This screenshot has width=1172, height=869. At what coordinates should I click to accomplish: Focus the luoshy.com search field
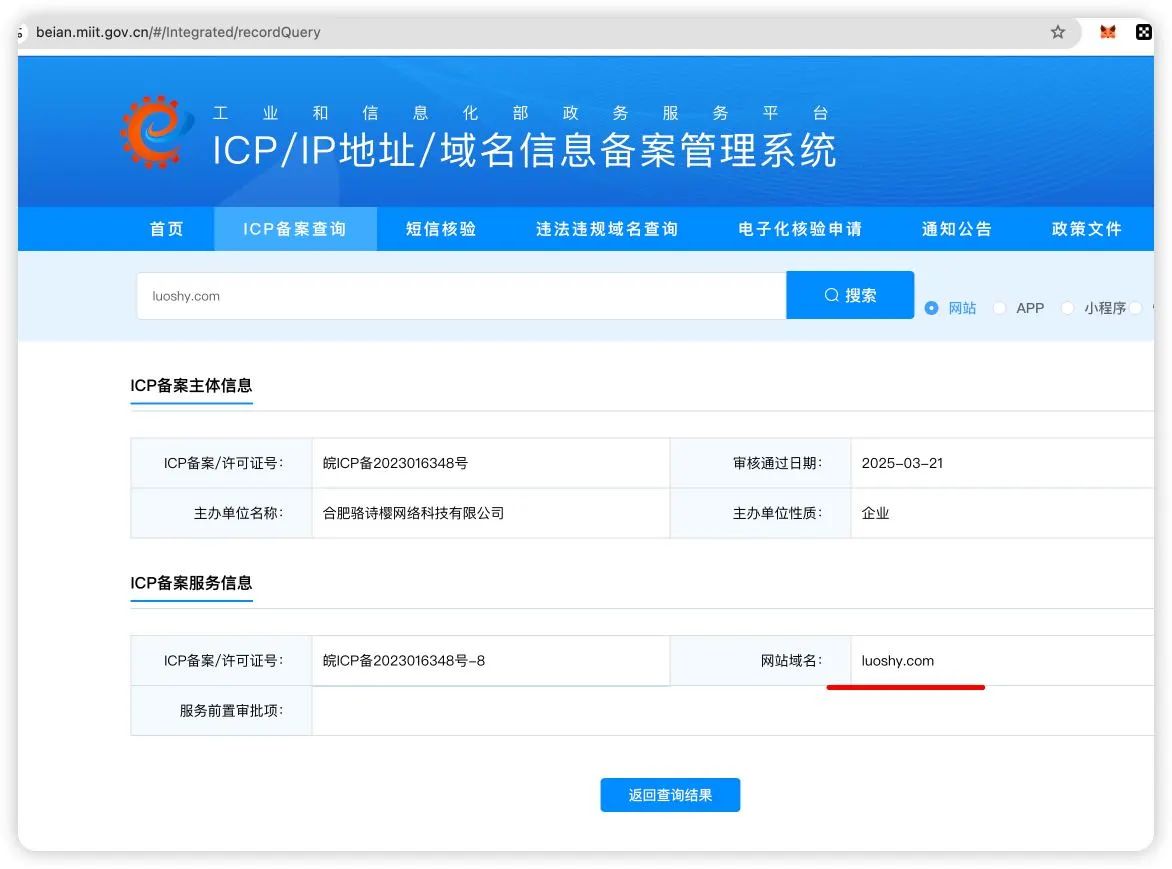pos(461,296)
